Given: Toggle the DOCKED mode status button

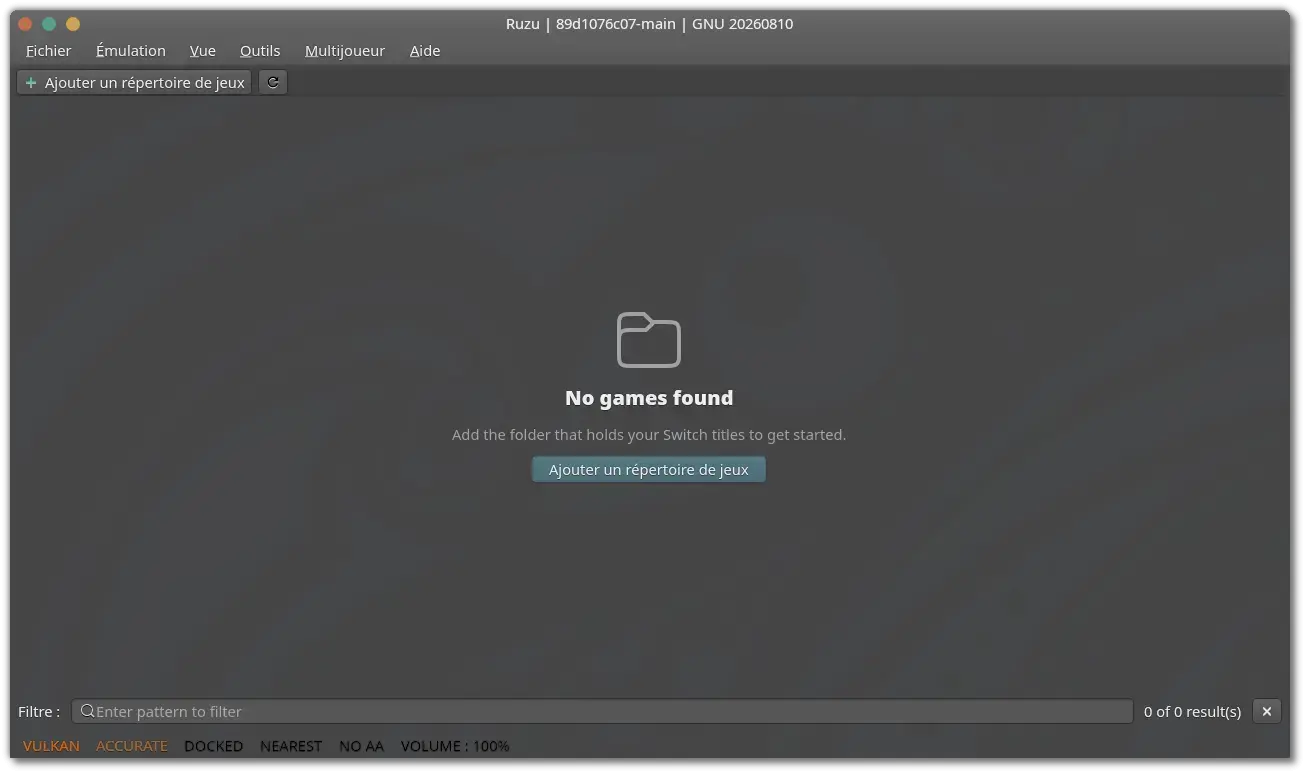Looking at the screenshot, I should [x=214, y=746].
